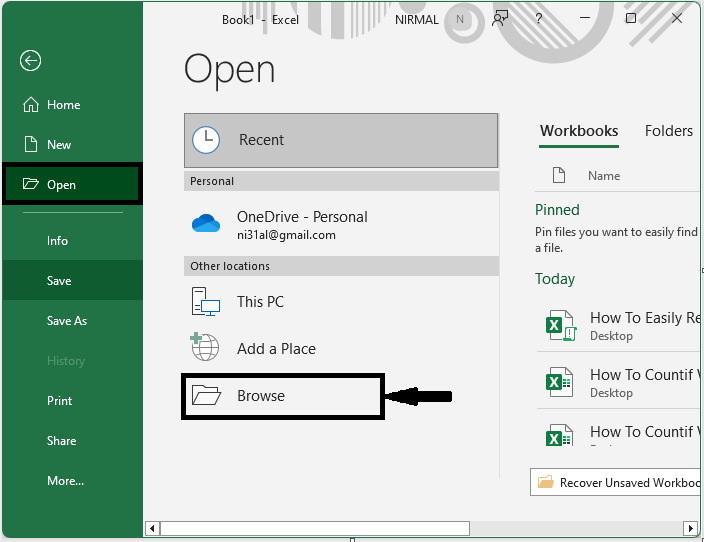Go to Home in the backstage menu
This screenshot has height=542, width=704.
pos(72,105)
